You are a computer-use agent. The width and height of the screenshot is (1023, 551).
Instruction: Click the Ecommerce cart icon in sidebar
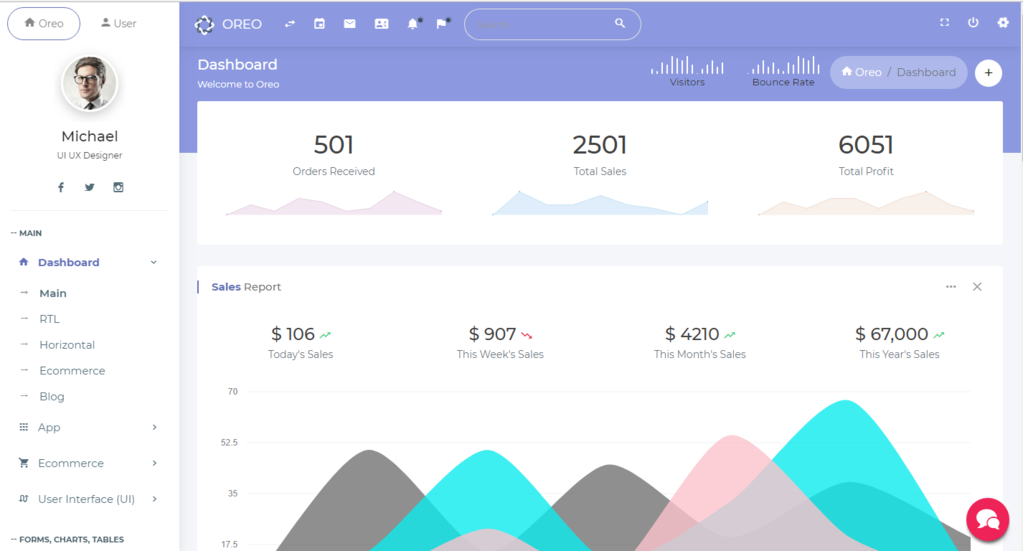[23, 463]
